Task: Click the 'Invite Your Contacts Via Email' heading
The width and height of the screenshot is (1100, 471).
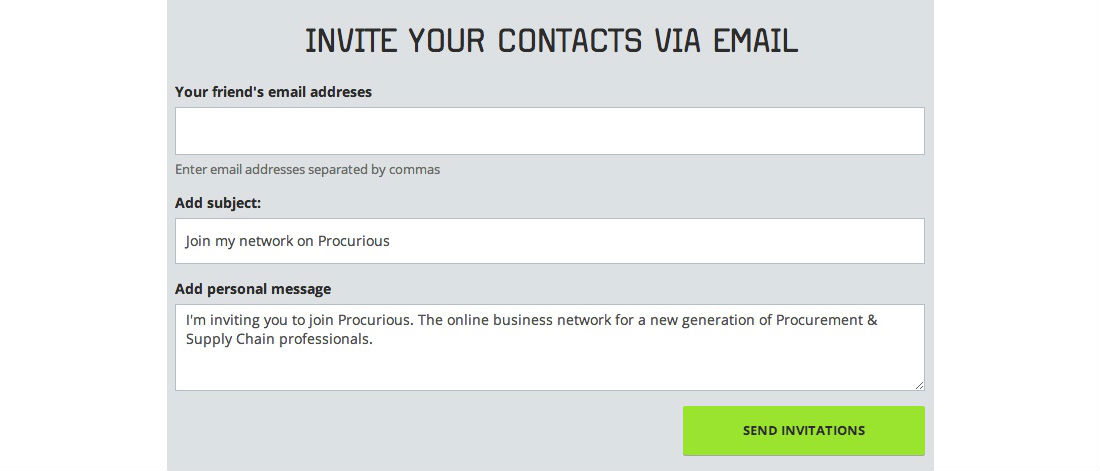Action: click(551, 41)
